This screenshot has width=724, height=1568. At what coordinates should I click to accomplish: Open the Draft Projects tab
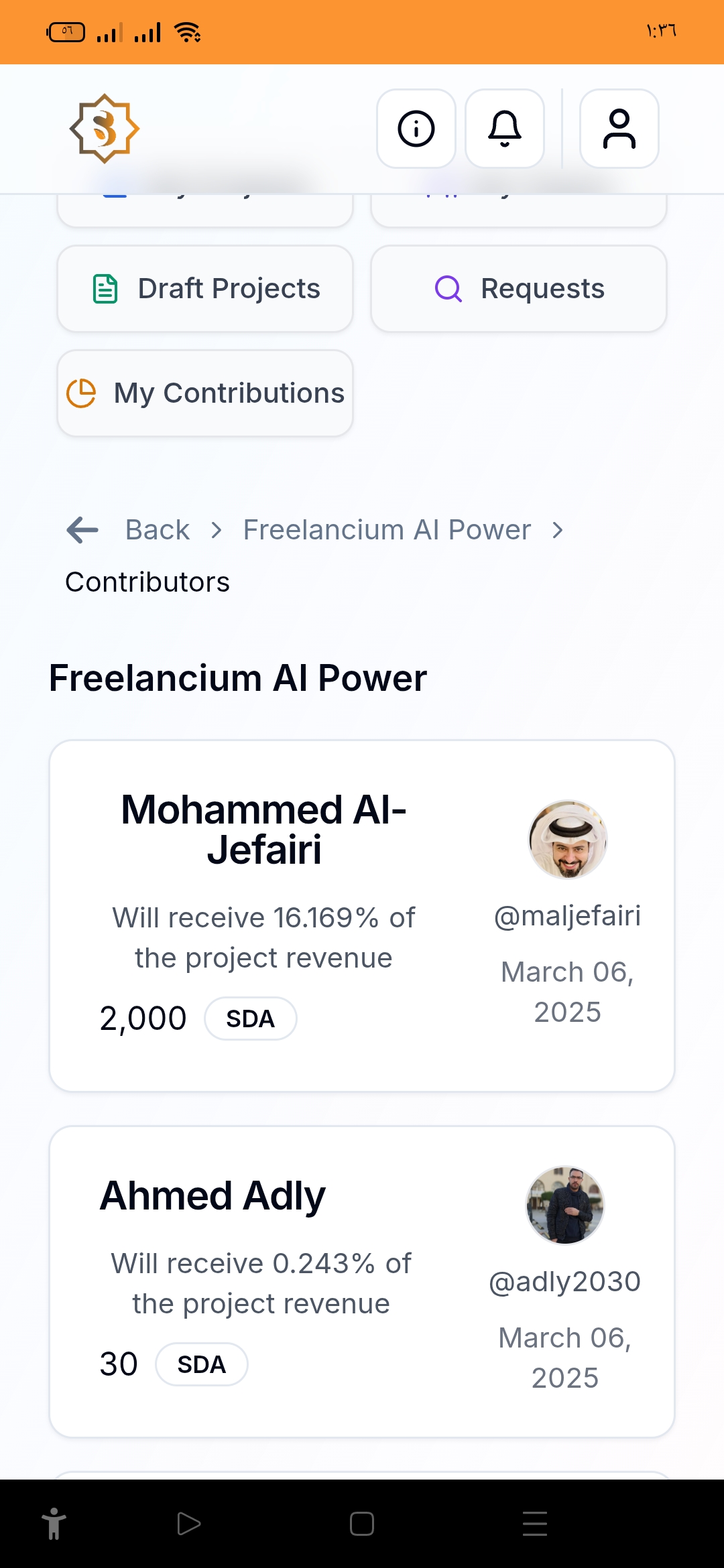pyautogui.click(x=205, y=289)
